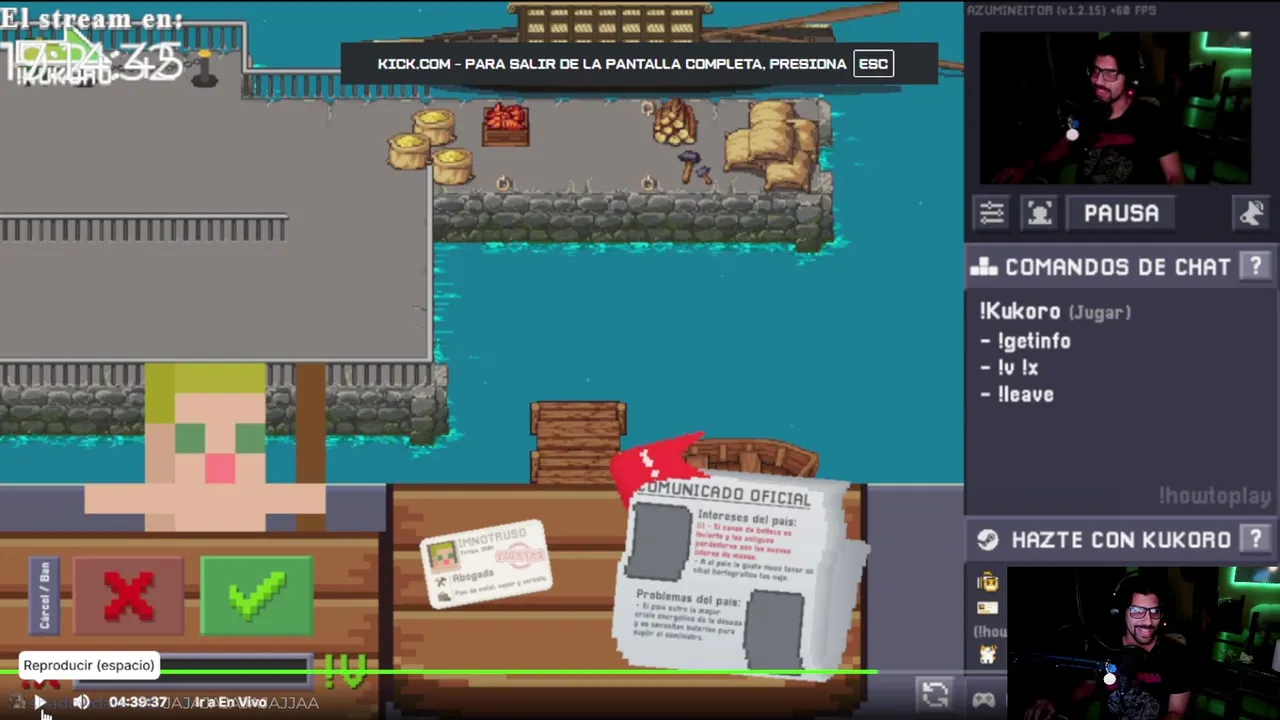The image size is (1280, 720).
Task: Click the refresh arrows icon
Action: [x=935, y=694]
